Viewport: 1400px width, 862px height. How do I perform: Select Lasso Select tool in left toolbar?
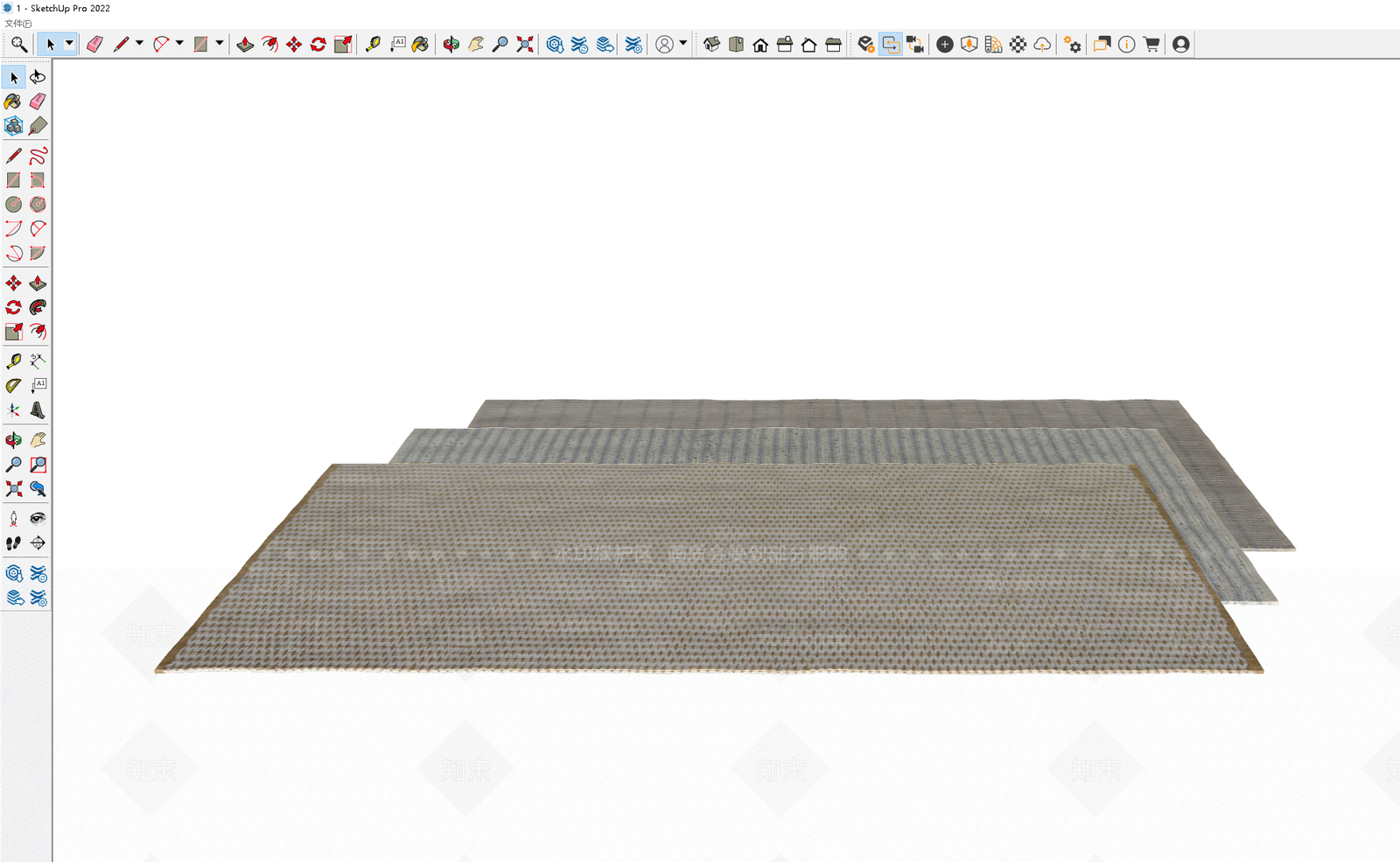click(x=38, y=77)
